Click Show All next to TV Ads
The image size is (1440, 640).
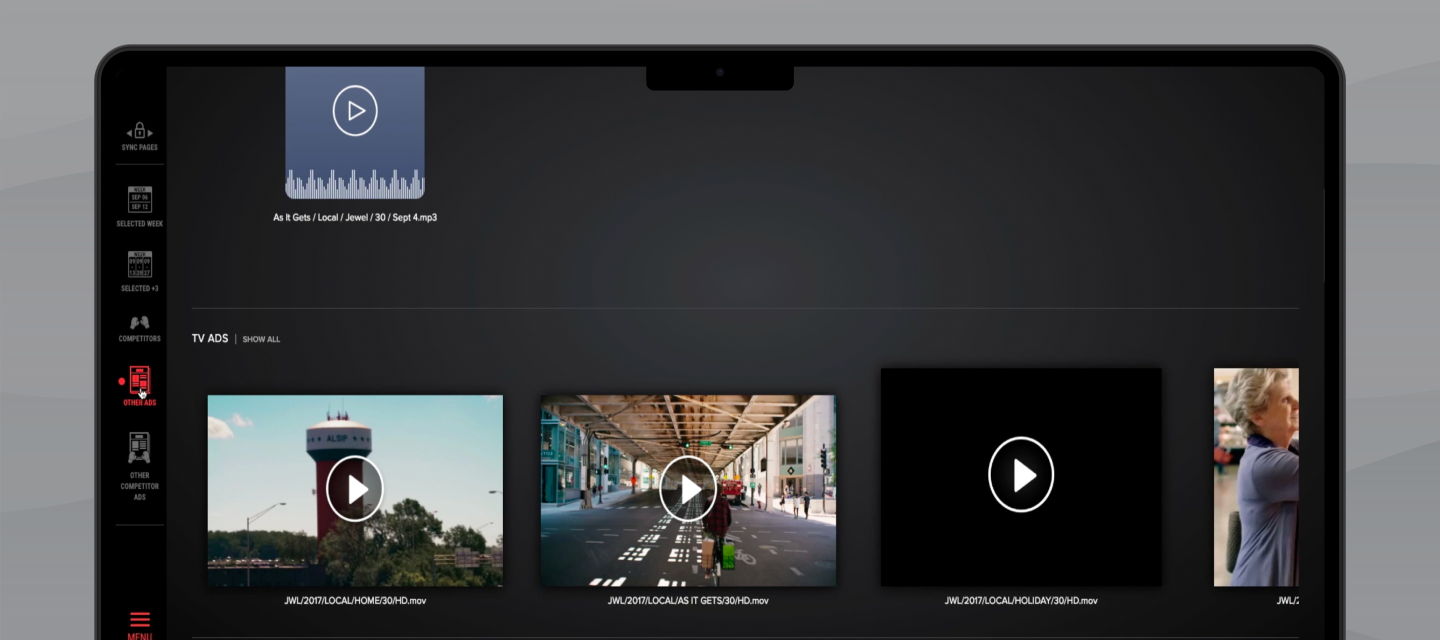(x=261, y=340)
